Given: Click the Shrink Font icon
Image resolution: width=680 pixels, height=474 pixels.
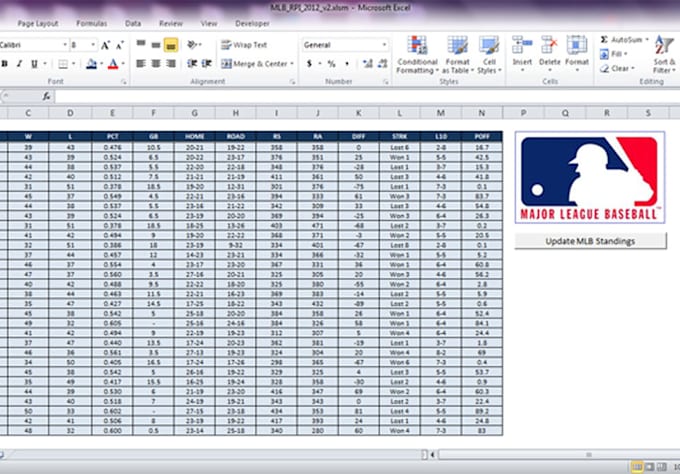Looking at the screenshot, I should 120,45.
